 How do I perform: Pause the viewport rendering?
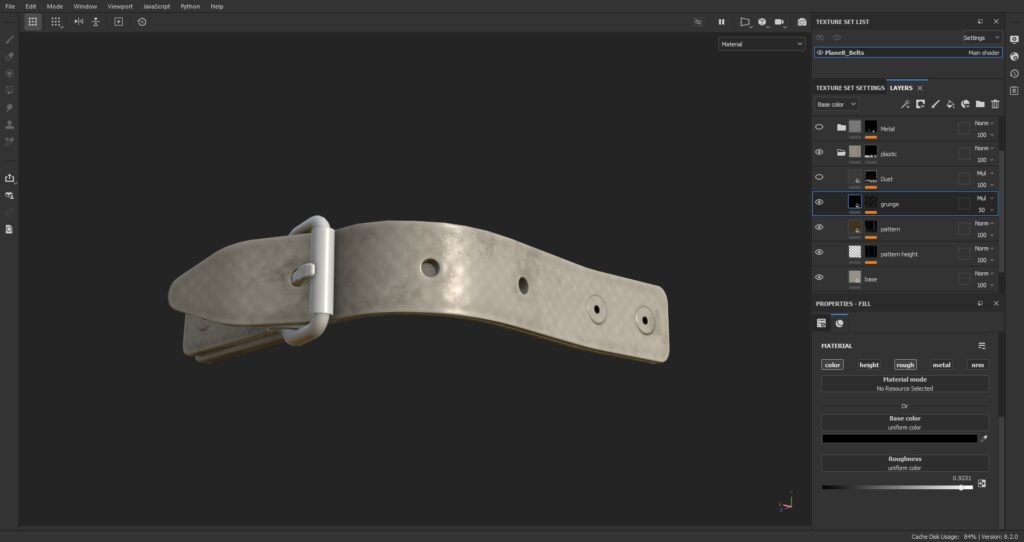(722, 22)
